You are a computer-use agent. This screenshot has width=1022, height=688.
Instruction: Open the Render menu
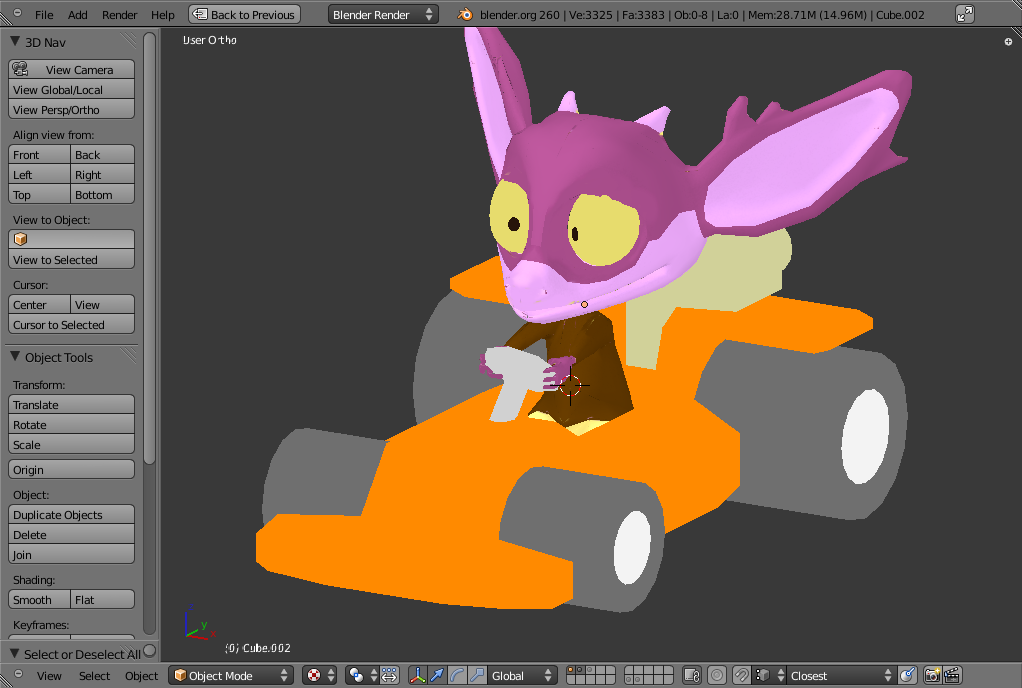pyautogui.click(x=120, y=15)
